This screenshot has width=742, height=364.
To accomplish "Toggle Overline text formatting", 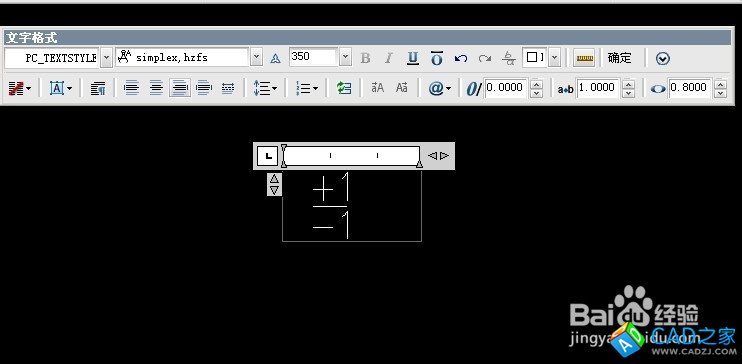I will pyautogui.click(x=436, y=58).
